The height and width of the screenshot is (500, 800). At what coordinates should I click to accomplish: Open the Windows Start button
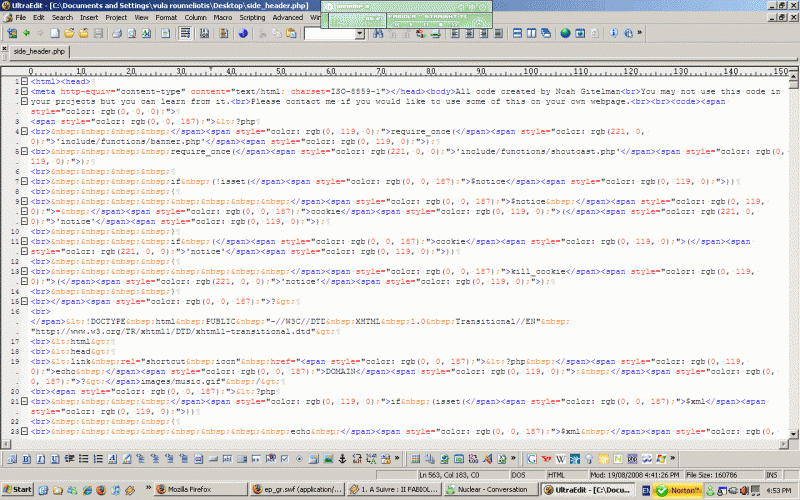pyautogui.click(x=17, y=489)
